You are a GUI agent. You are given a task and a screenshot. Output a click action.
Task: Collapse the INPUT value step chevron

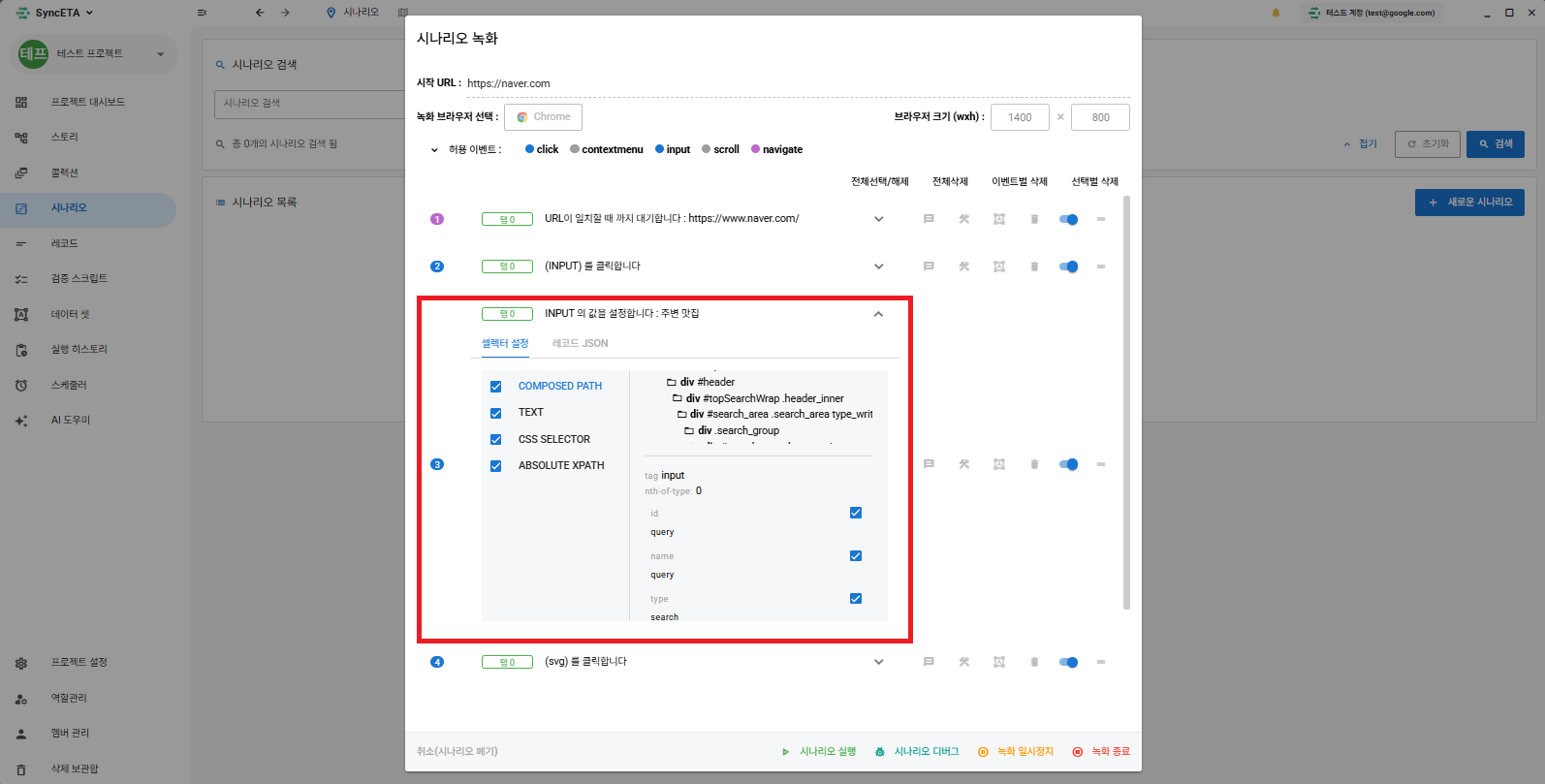tap(878, 314)
